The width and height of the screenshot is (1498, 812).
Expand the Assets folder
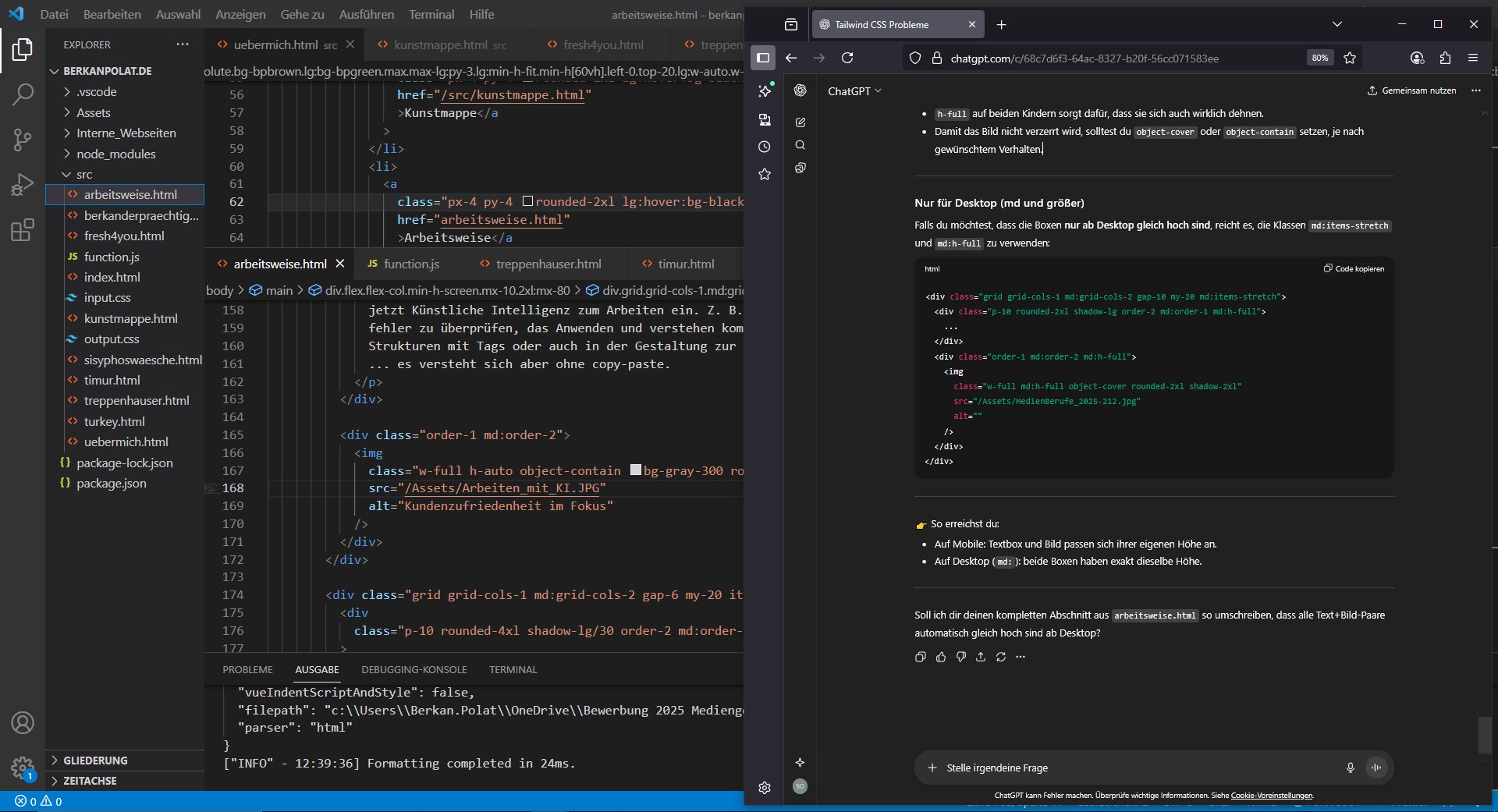[93, 112]
